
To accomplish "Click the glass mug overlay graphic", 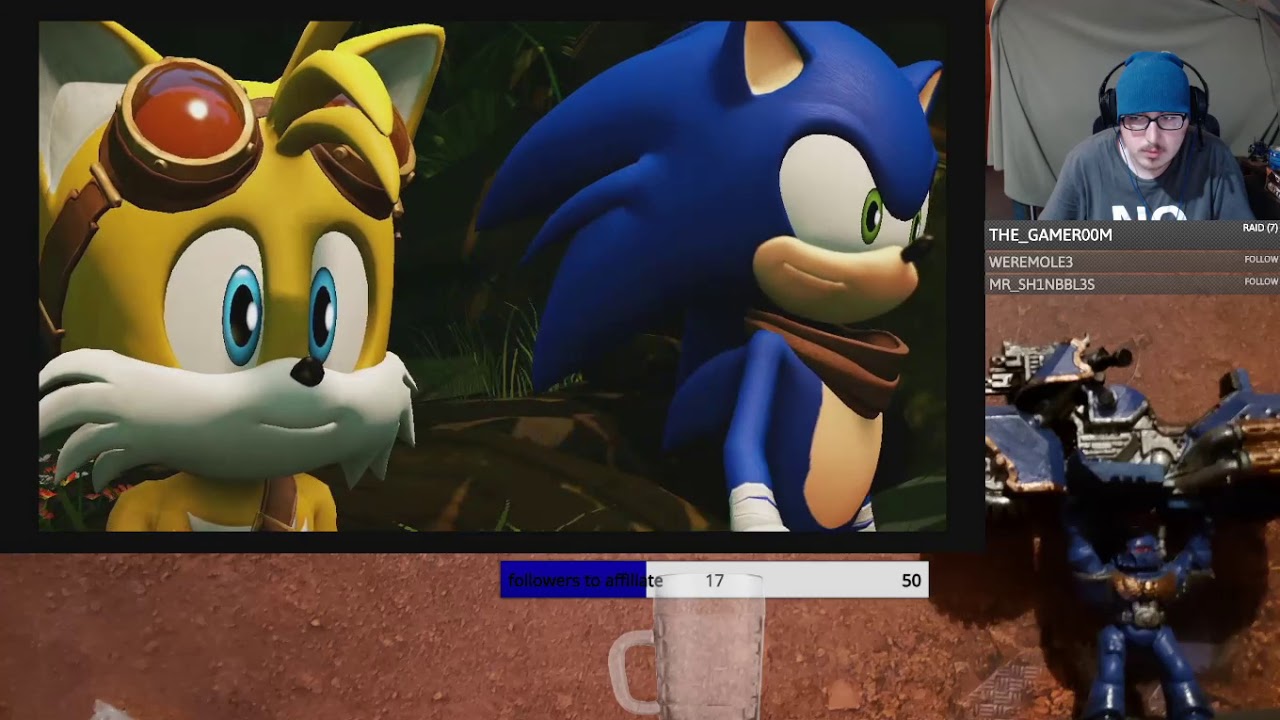I will pos(688,645).
